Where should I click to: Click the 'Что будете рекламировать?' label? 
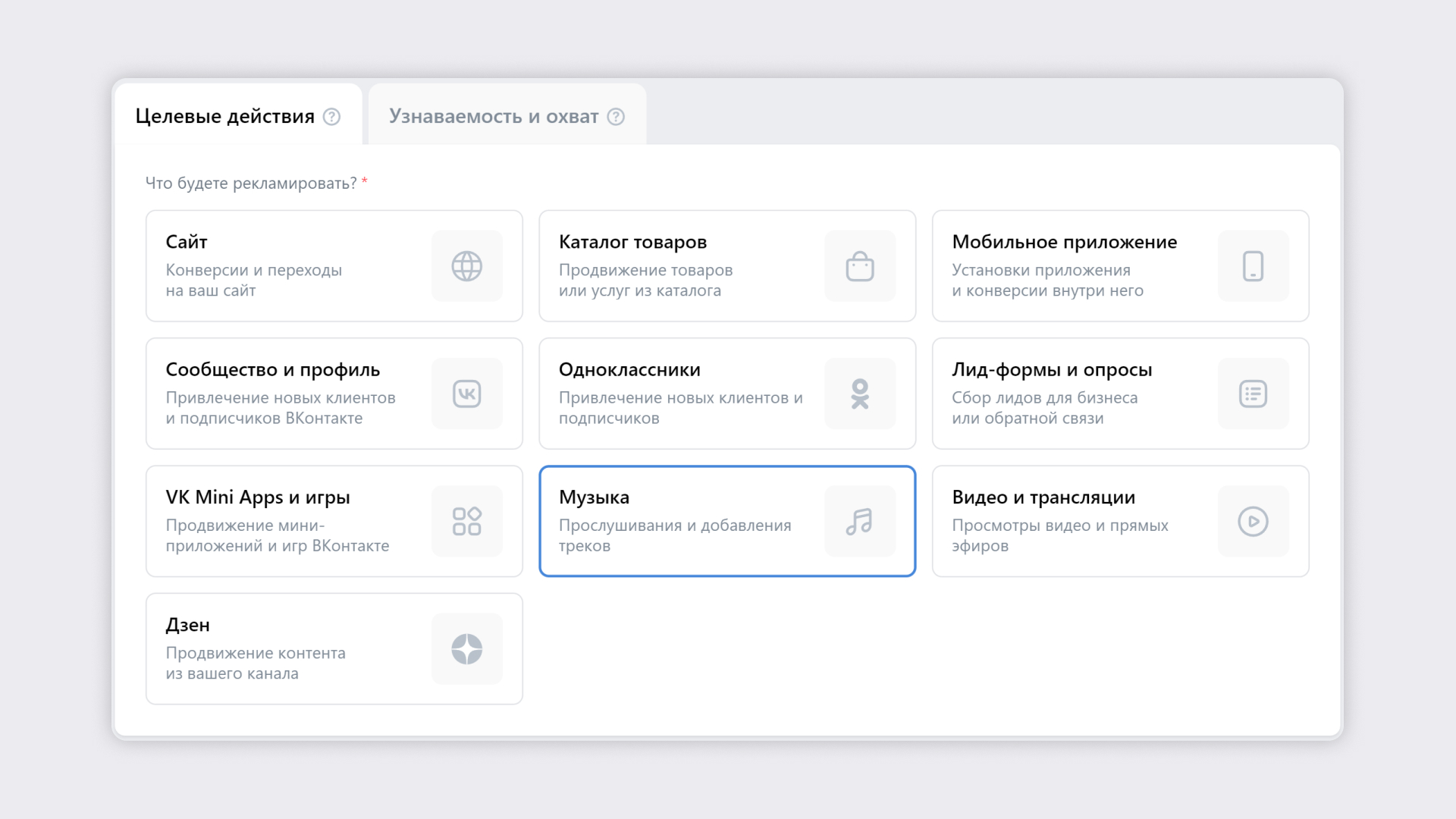click(x=251, y=184)
